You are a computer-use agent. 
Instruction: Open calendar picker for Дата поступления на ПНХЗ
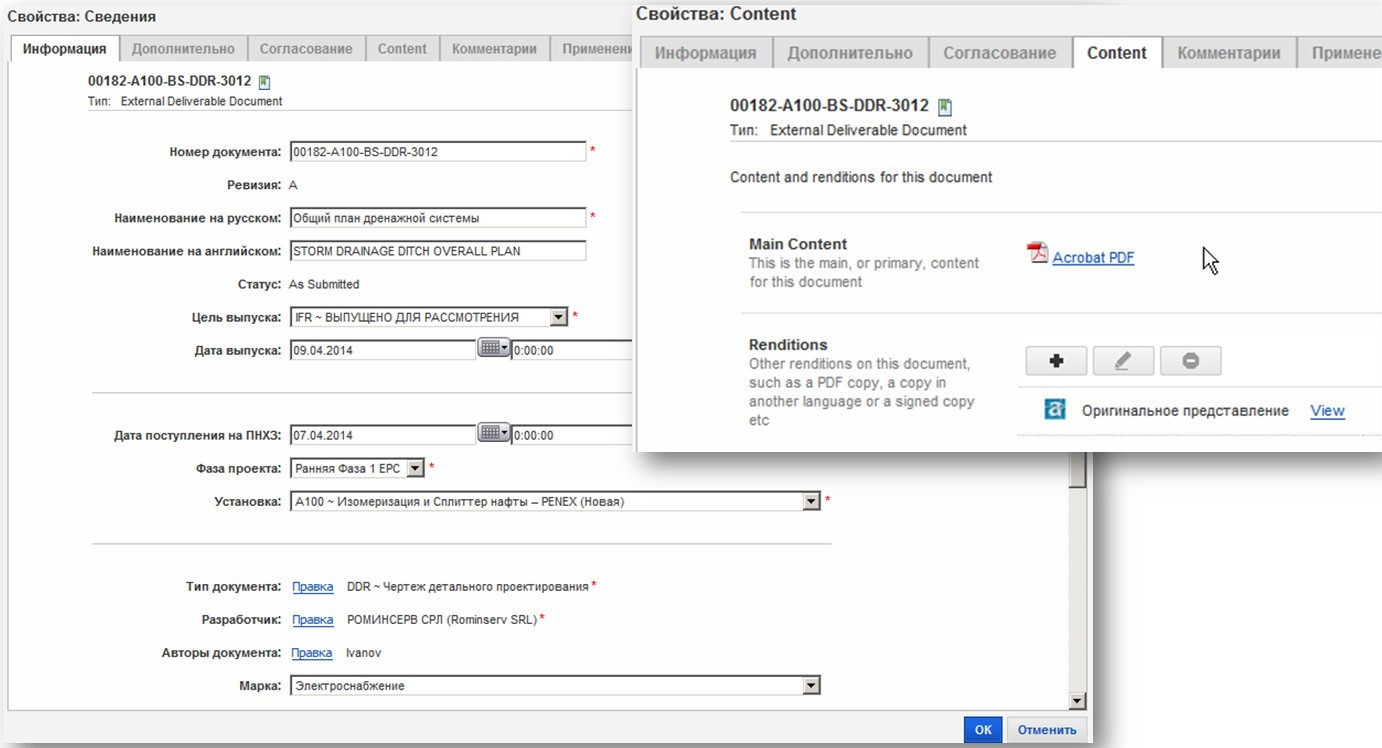494,434
